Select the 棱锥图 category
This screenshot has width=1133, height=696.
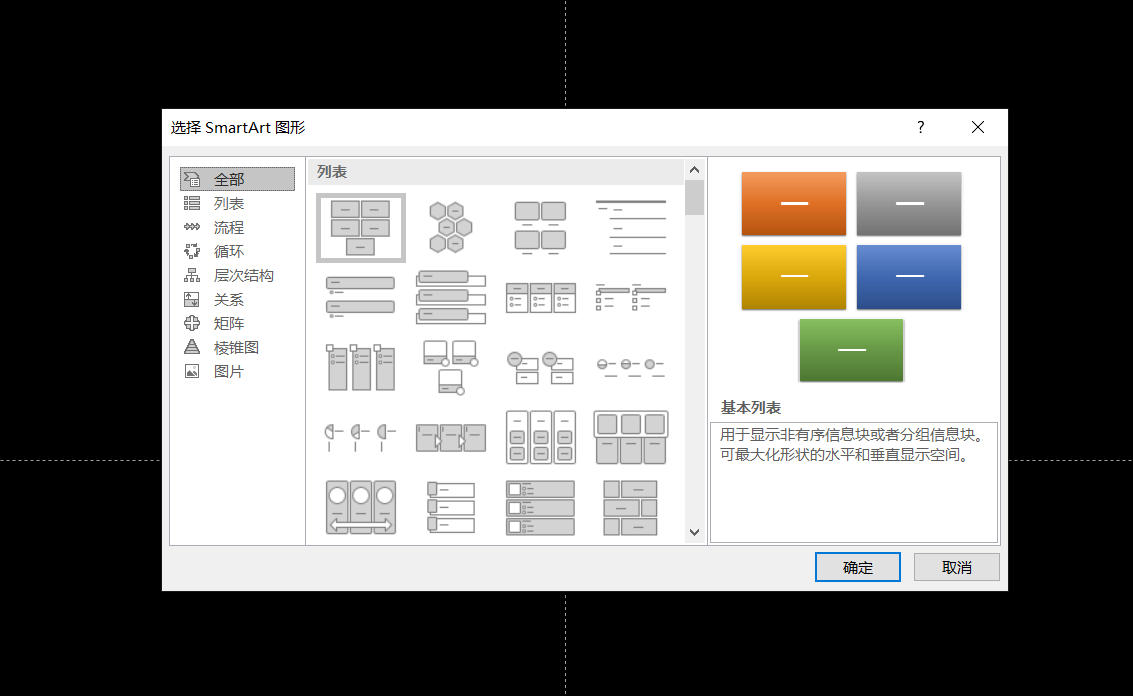(237, 347)
